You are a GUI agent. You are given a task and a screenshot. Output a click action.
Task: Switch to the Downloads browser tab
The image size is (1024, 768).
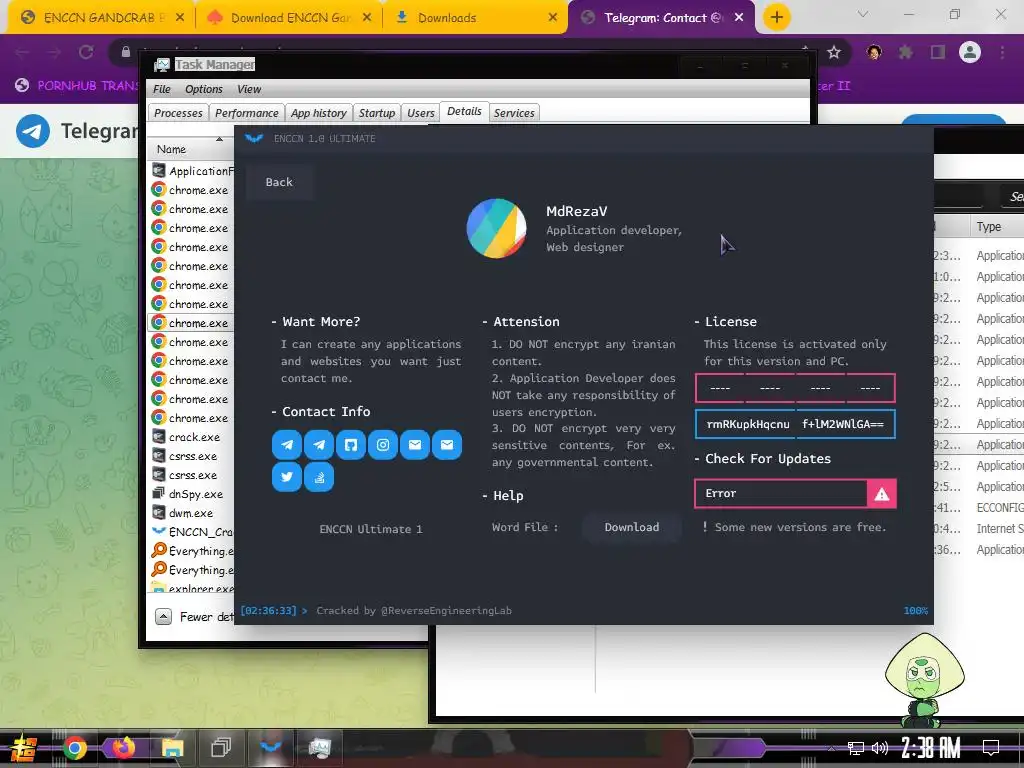pos(477,18)
